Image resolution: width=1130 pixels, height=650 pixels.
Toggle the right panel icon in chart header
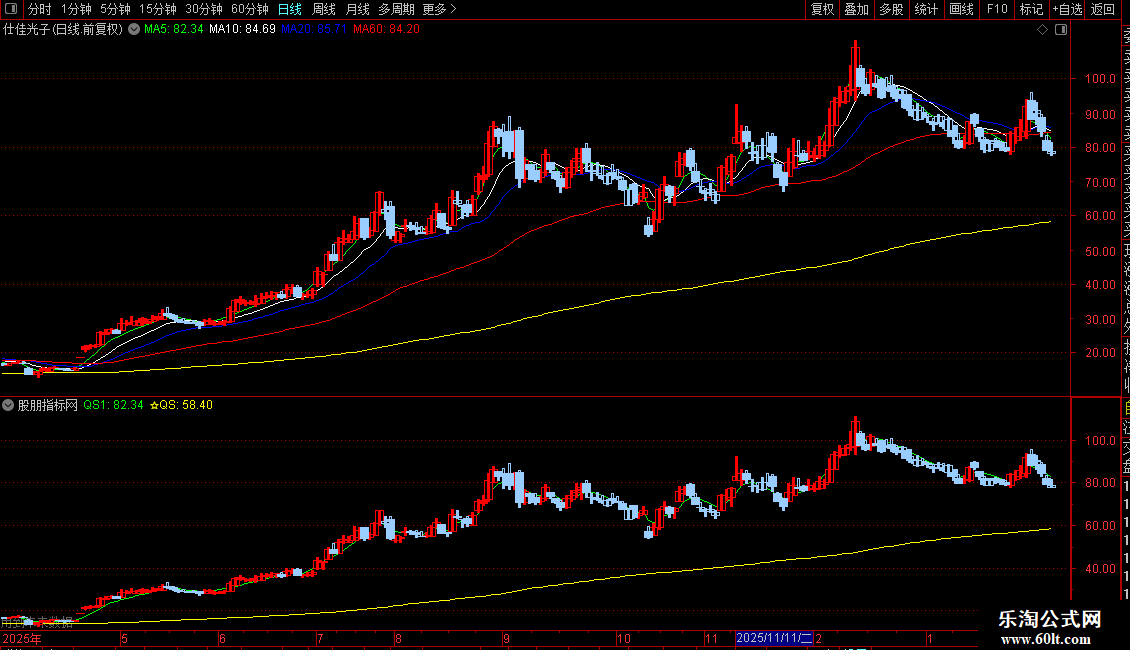[1061, 30]
